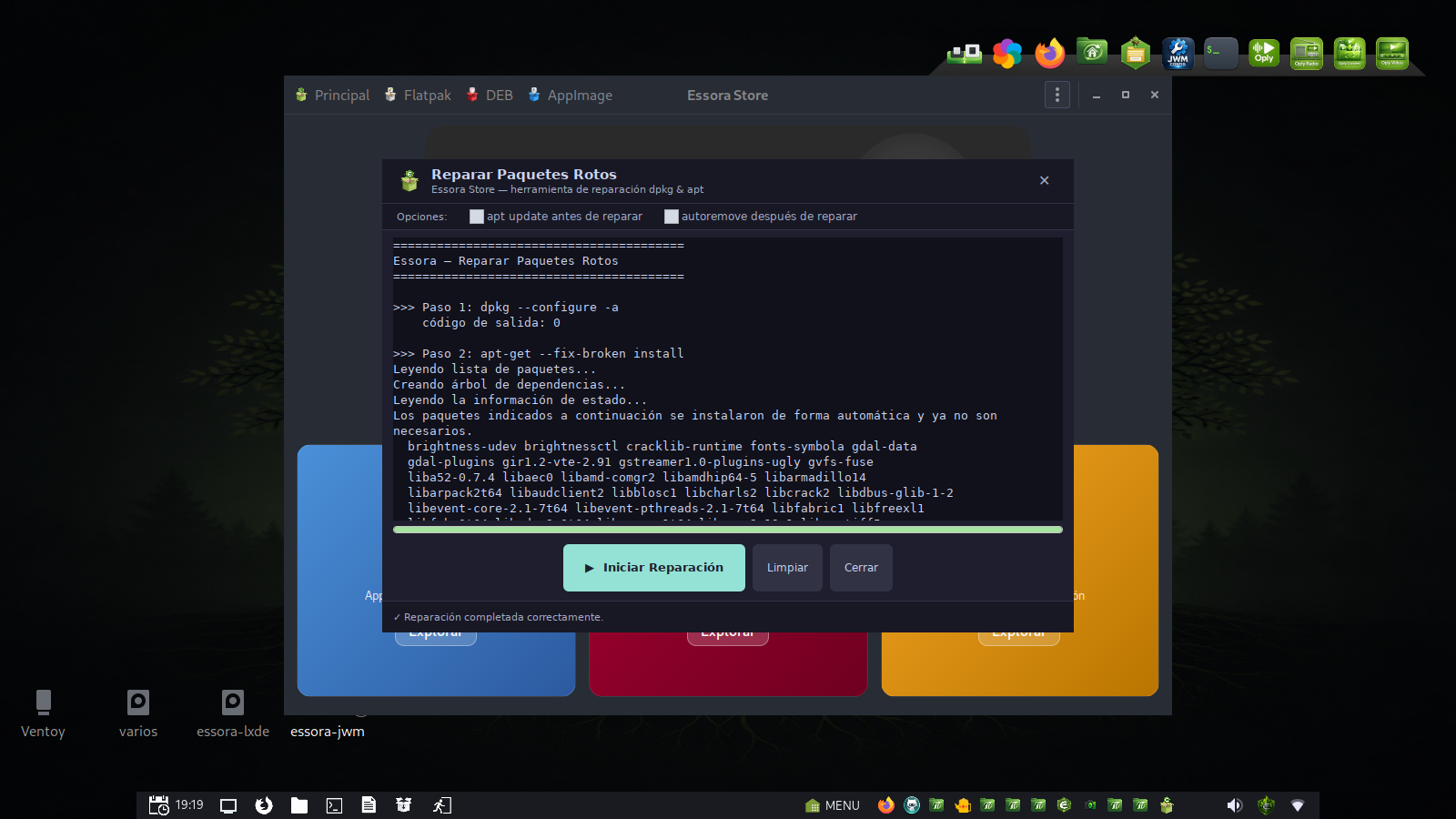The height and width of the screenshot is (819, 1456).
Task: Click the Cerrar button
Action: [861, 568]
